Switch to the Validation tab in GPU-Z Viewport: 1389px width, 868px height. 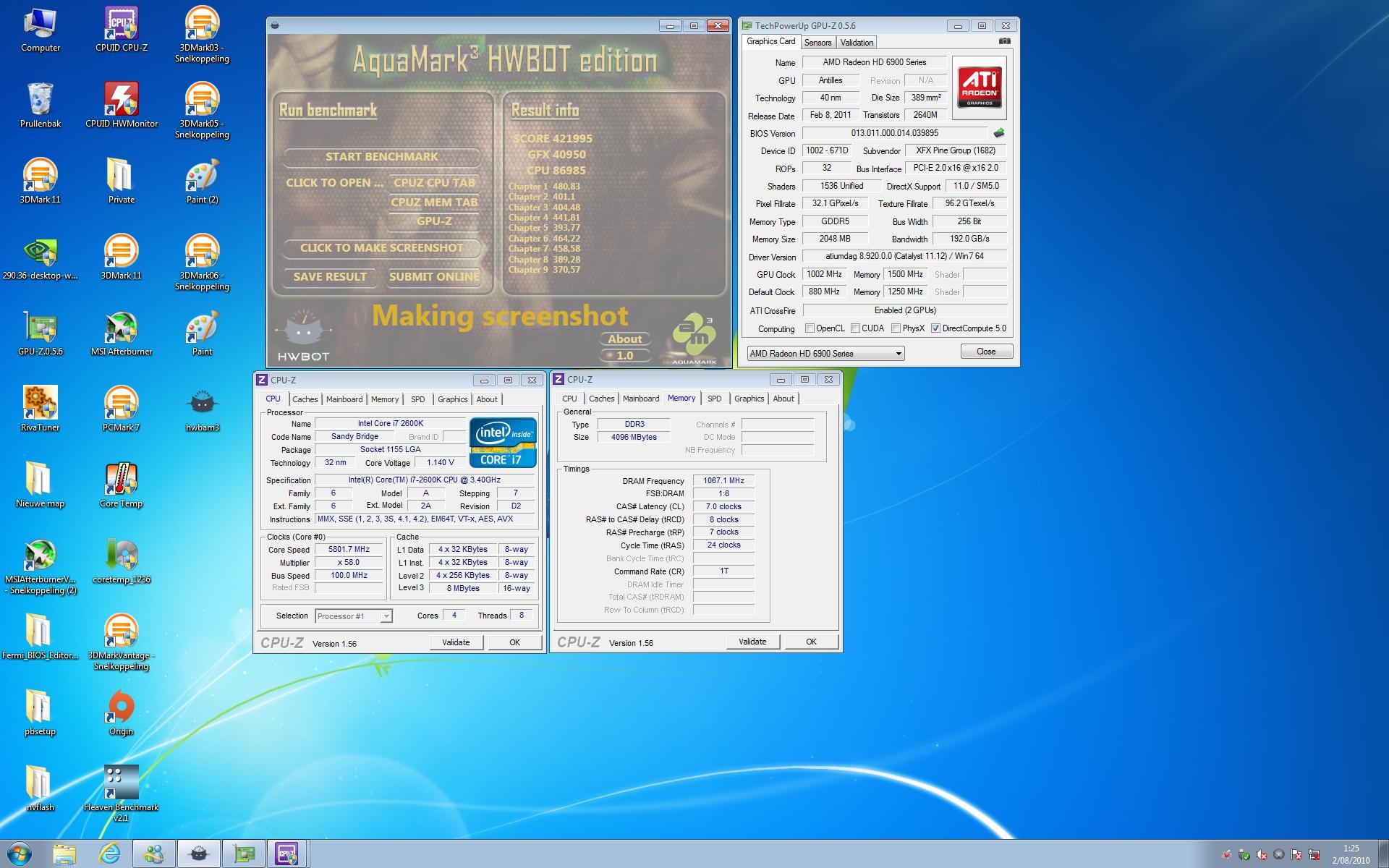coord(857,43)
